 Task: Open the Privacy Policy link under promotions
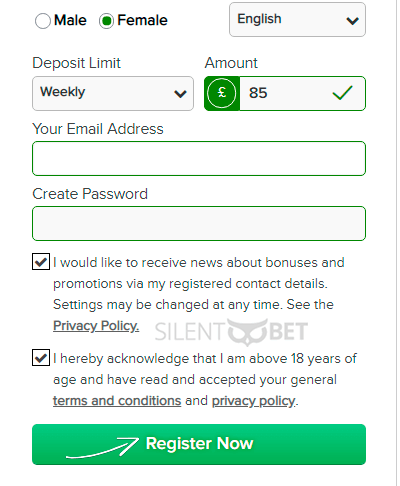(96, 326)
